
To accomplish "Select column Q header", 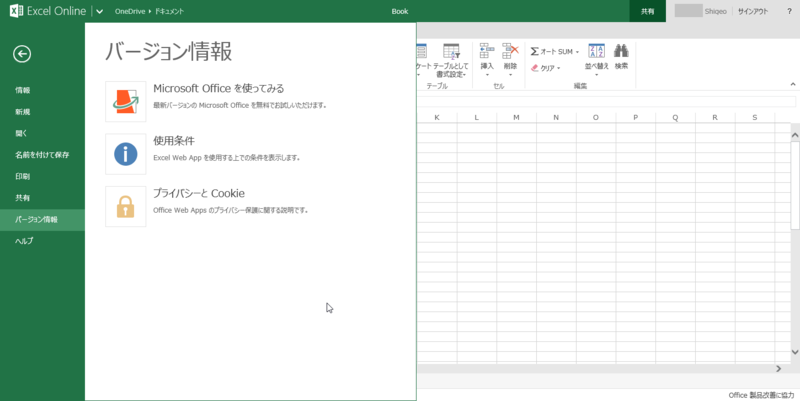I will point(675,117).
